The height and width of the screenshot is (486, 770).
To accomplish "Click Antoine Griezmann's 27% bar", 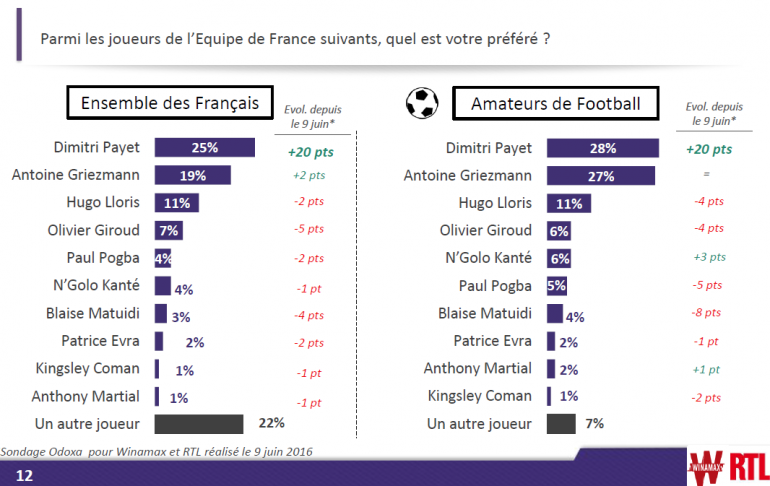I will (601, 176).
